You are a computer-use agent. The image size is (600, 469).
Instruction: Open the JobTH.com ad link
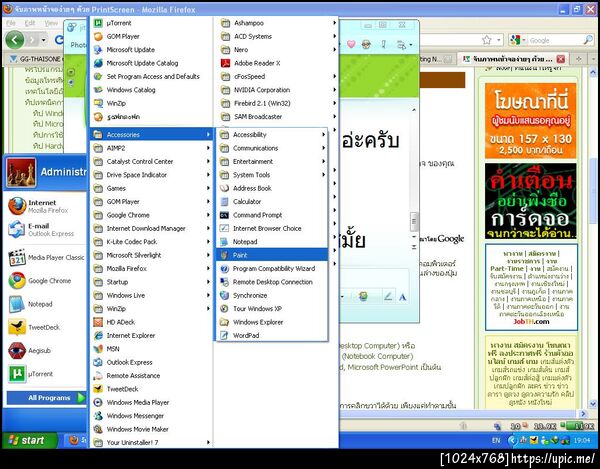tap(531, 322)
